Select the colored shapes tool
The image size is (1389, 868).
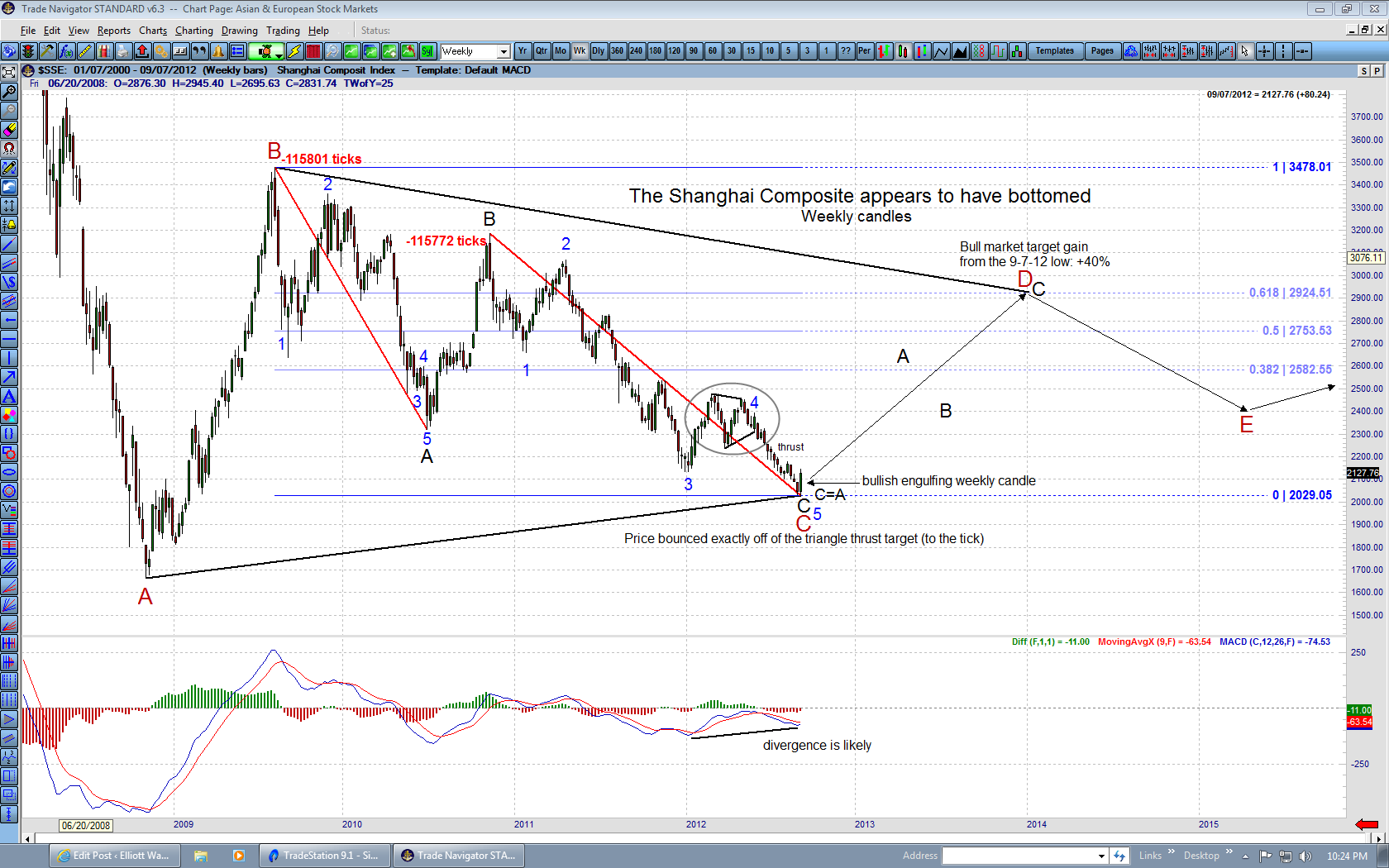pos(9,414)
